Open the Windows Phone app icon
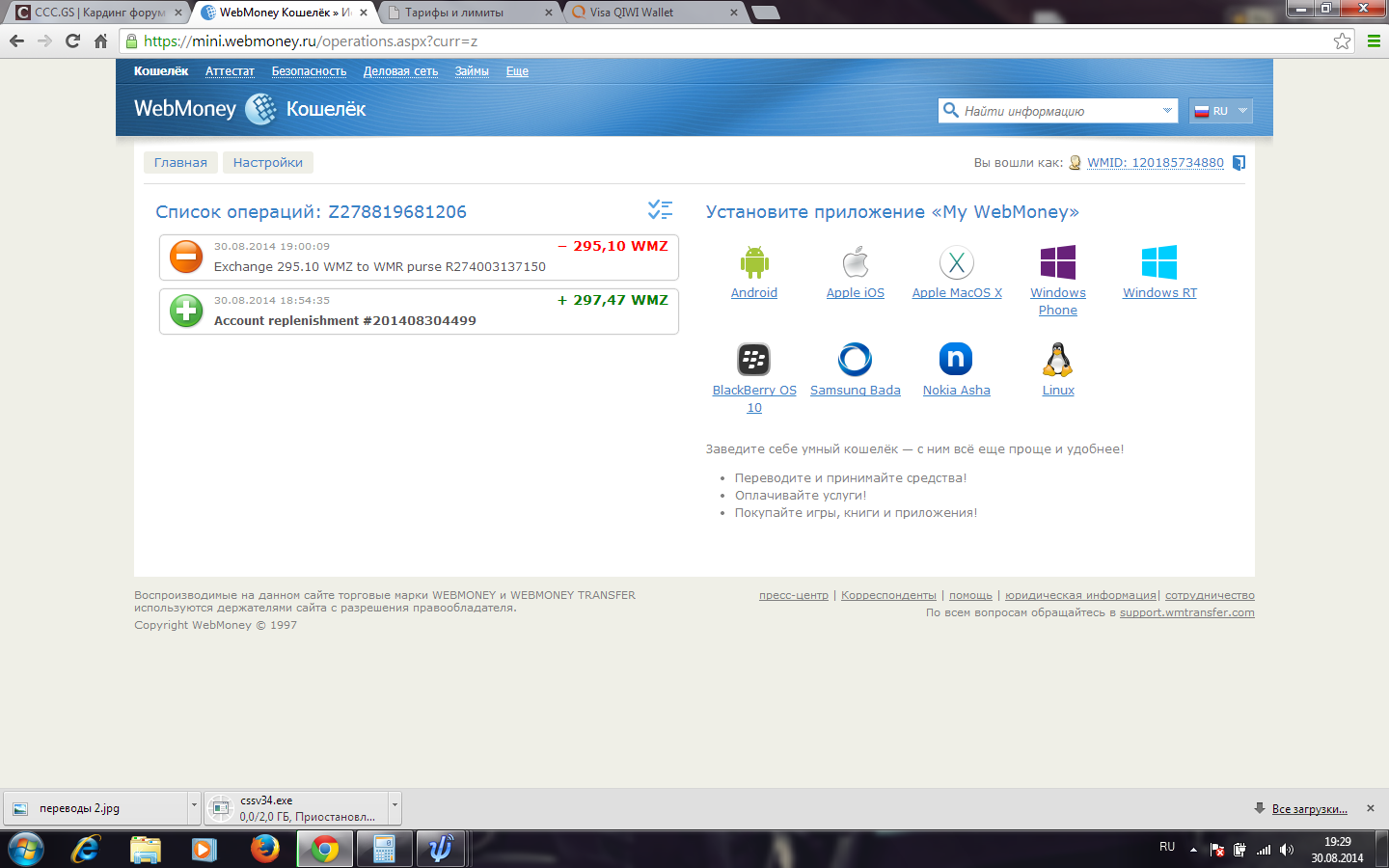 pos(1058,262)
